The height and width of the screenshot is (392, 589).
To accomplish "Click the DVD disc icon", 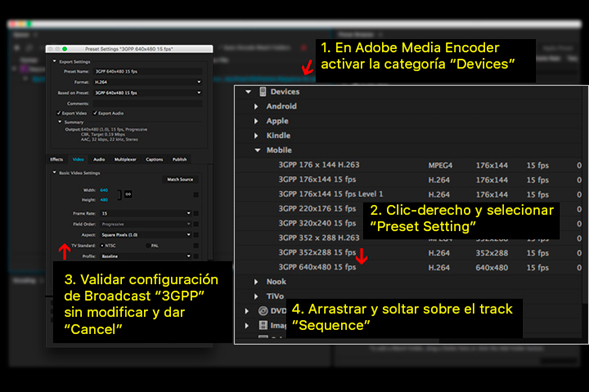I will coord(263,311).
